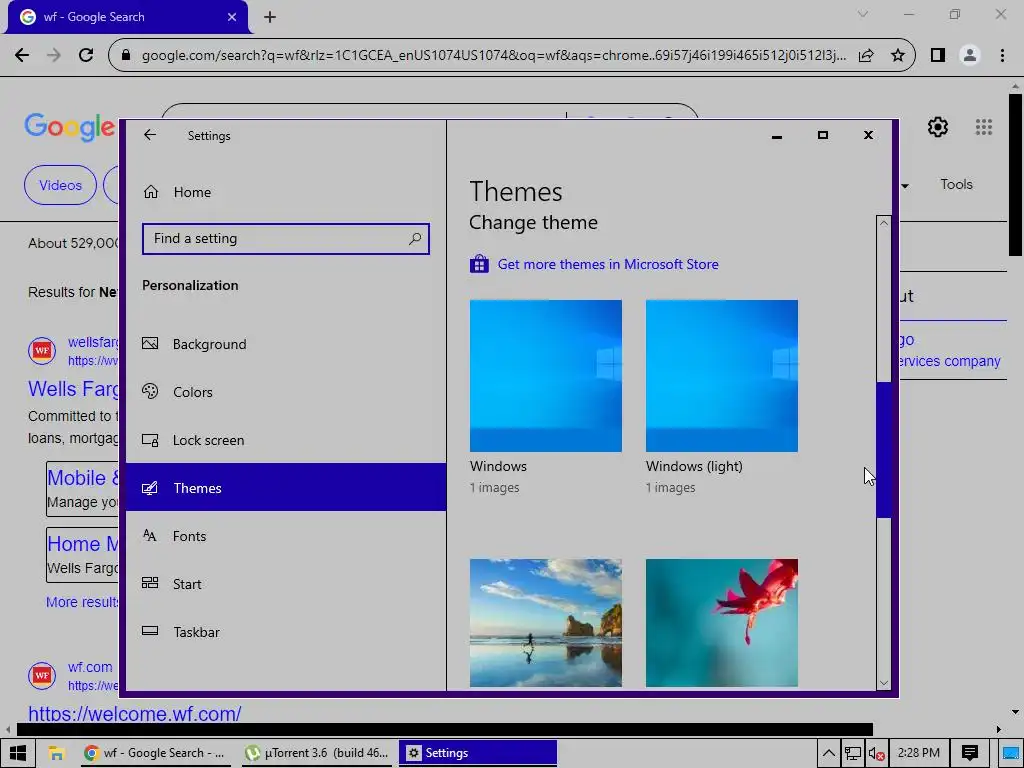Close the Settings window
Viewport: 1024px width, 768px height.
pyautogui.click(x=868, y=135)
